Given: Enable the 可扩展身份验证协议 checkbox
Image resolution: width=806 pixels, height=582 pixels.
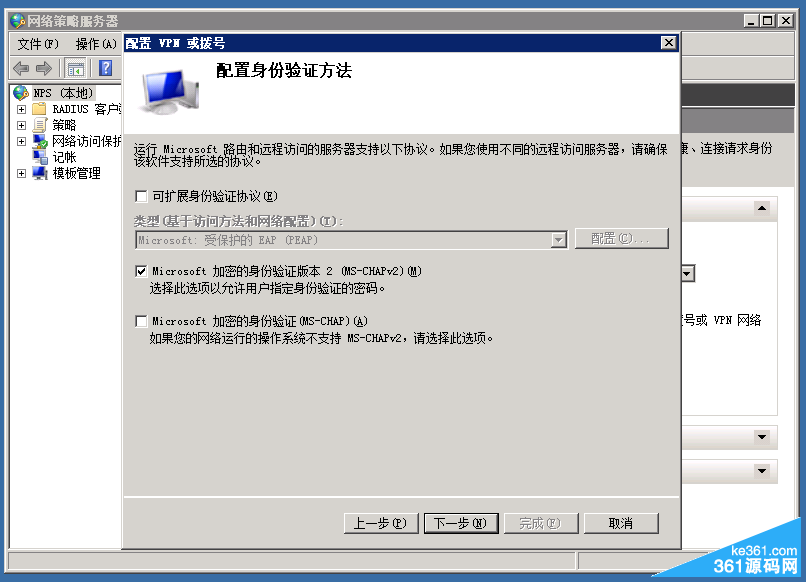Looking at the screenshot, I should (141, 196).
